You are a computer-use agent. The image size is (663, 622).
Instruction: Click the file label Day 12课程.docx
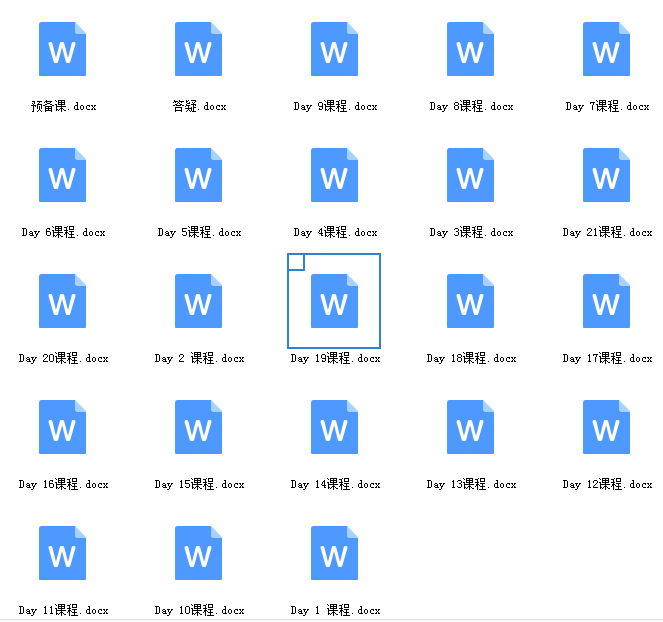607,484
